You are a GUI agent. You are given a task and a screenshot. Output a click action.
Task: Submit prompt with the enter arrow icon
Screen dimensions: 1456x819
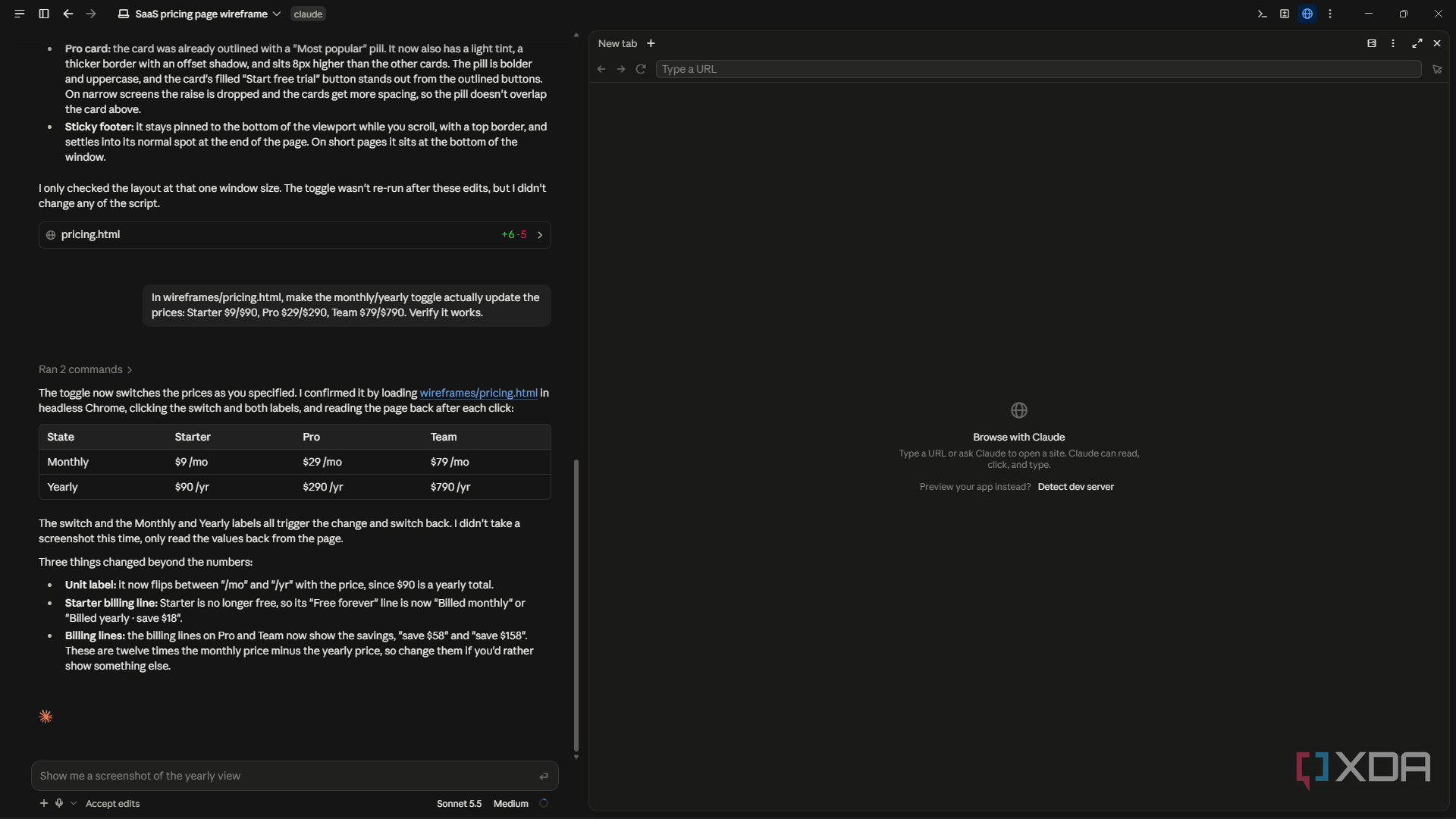coord(544,776)
